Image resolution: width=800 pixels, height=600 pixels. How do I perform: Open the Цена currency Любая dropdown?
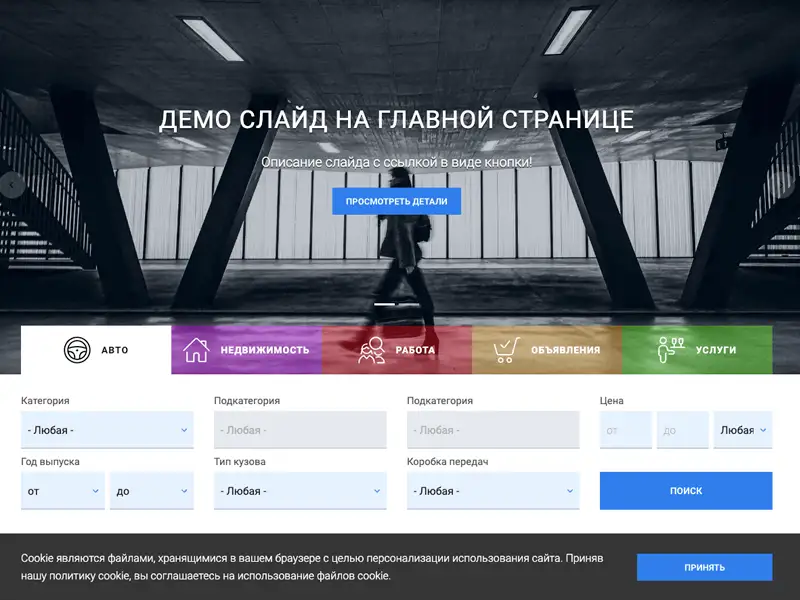click(x=743, y=430)
